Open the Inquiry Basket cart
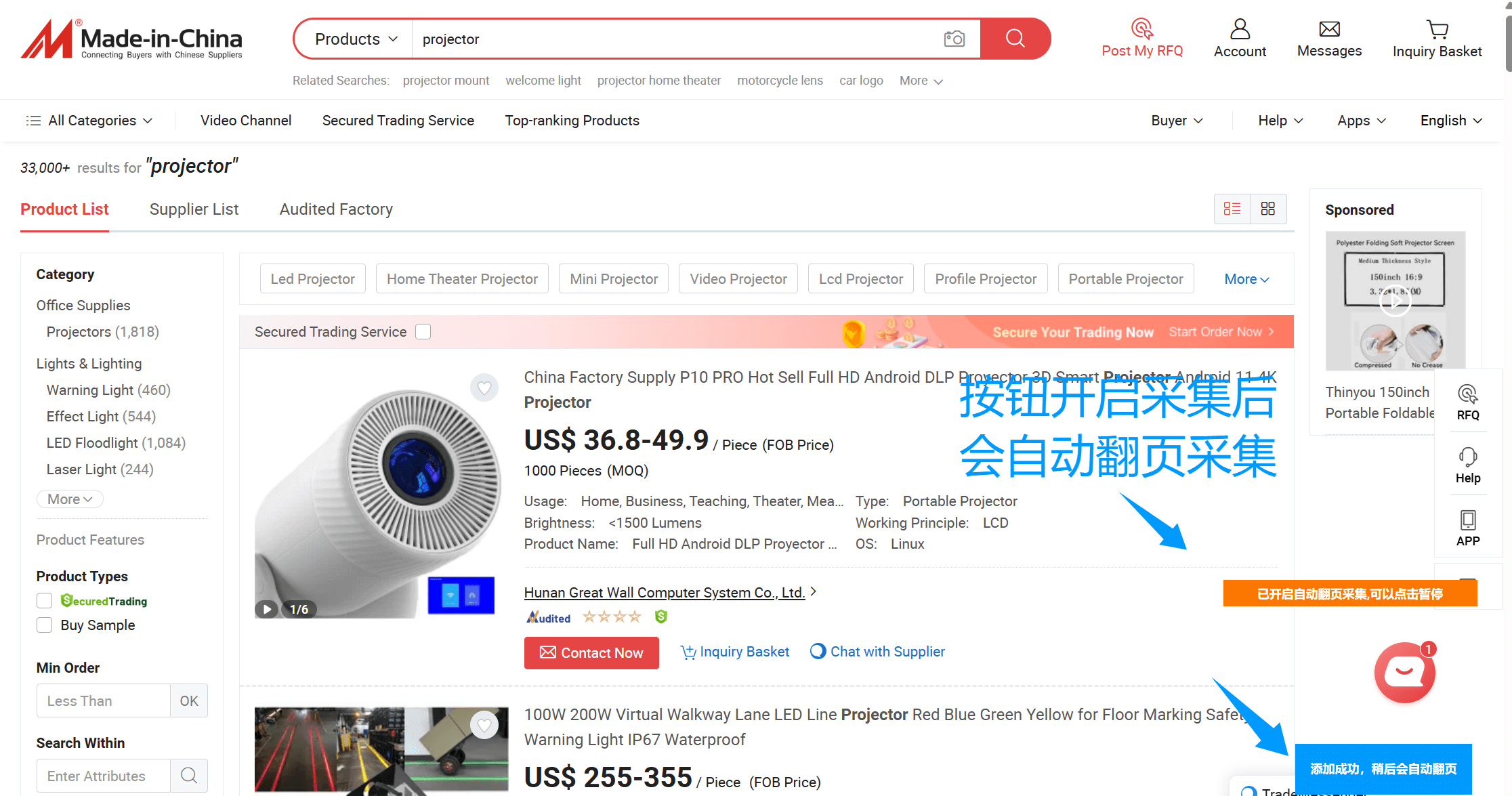1512x796 pixels. (x=1437, y=39)
